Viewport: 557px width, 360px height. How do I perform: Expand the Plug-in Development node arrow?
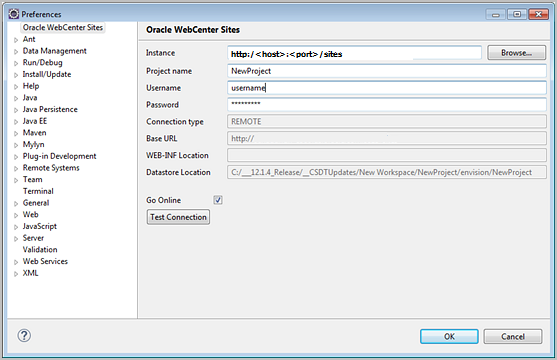coord(16,157)
